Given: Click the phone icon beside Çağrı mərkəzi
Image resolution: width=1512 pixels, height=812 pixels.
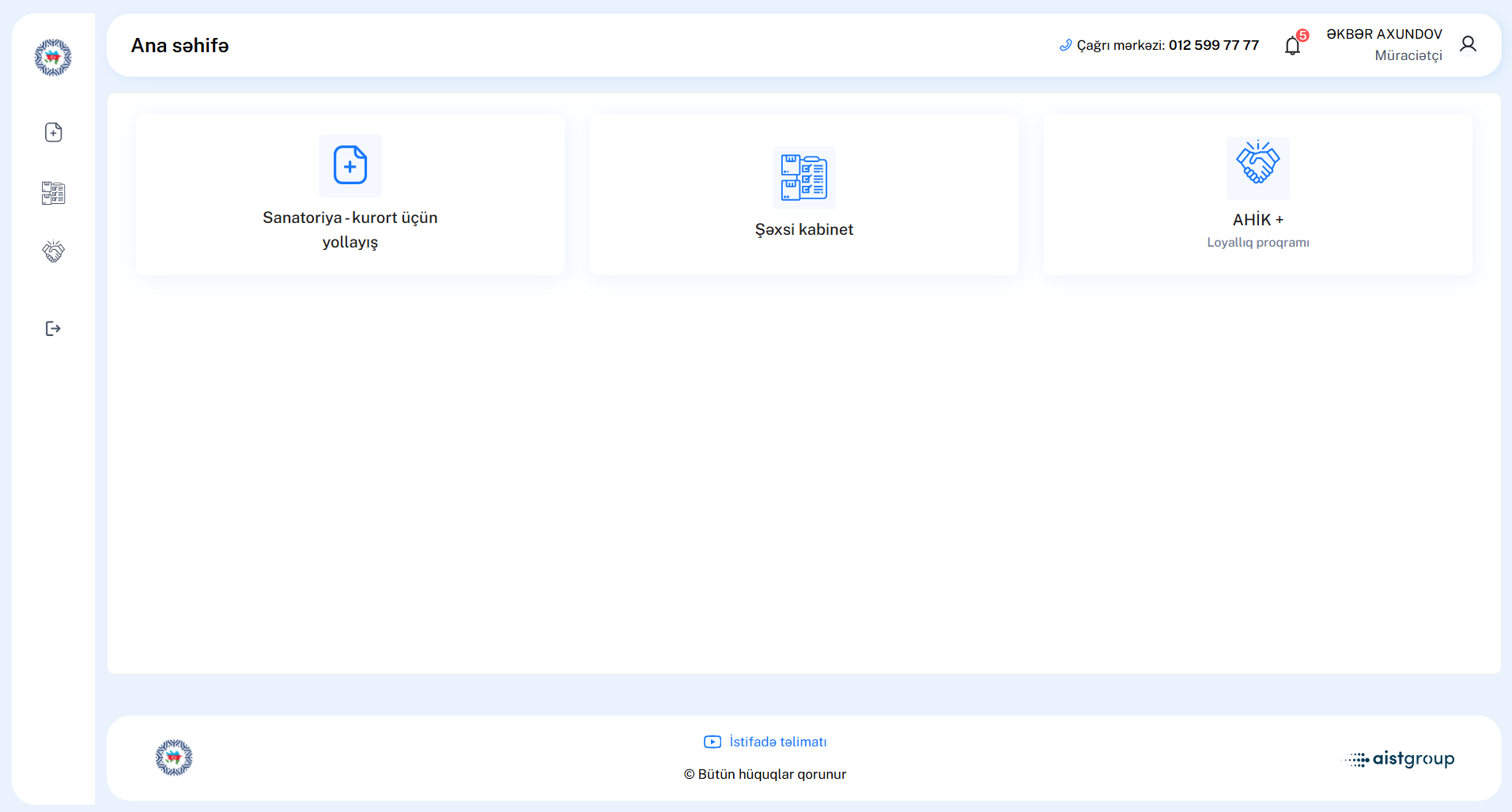Looking at the screenshot, I should (1065, 46).
